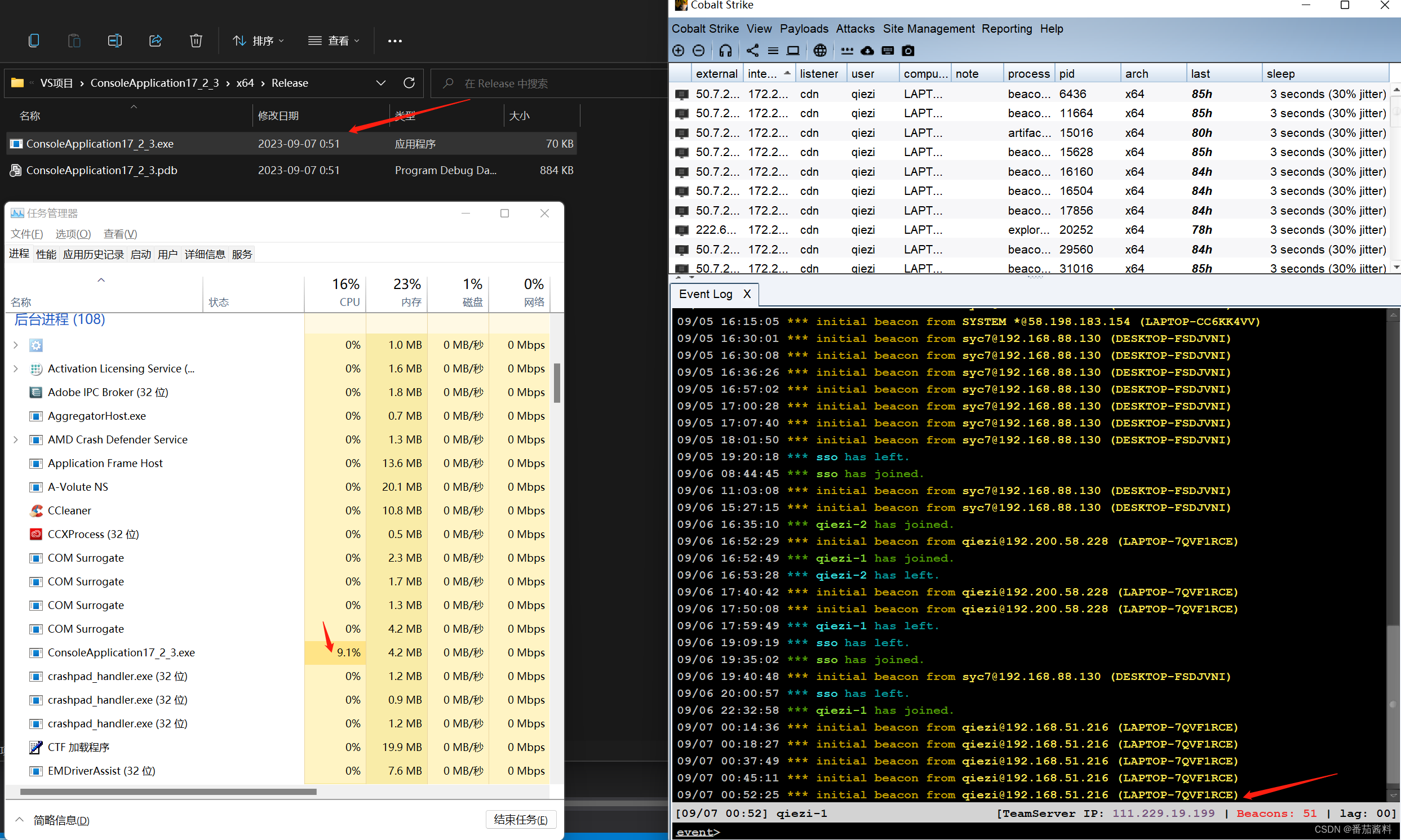Open screenshots camera icon
Image resolution: width=1401 pixels, height=840 pixels.
[908, 51]
